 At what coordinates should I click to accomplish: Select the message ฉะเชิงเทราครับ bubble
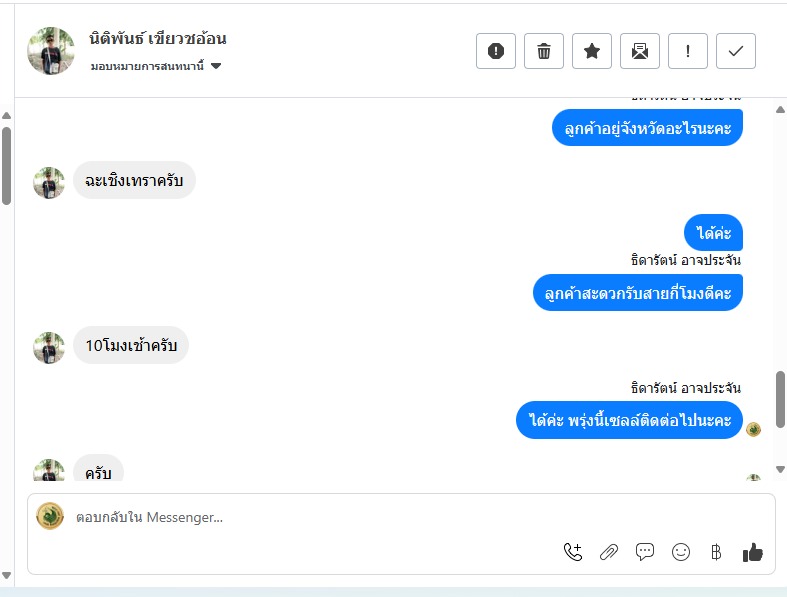tap(134, 180)
